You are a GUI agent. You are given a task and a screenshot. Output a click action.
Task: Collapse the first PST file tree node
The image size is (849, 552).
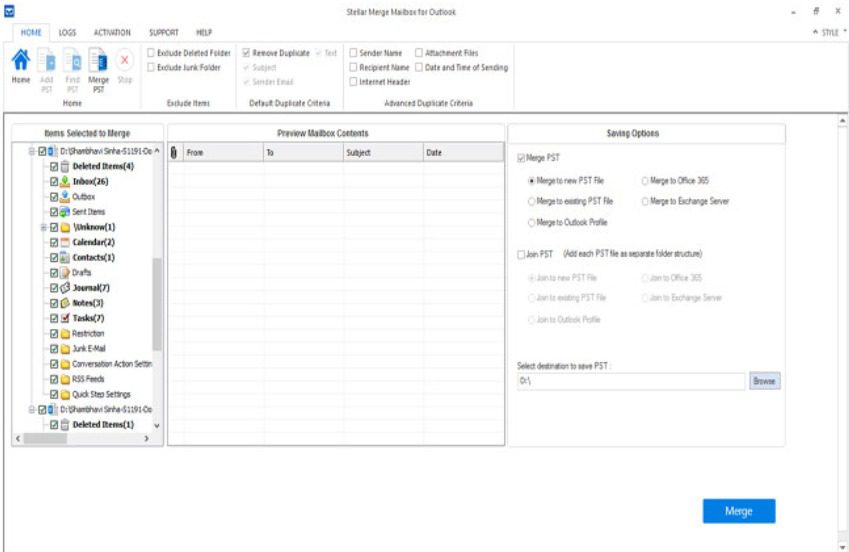click(x=32, y=151)
